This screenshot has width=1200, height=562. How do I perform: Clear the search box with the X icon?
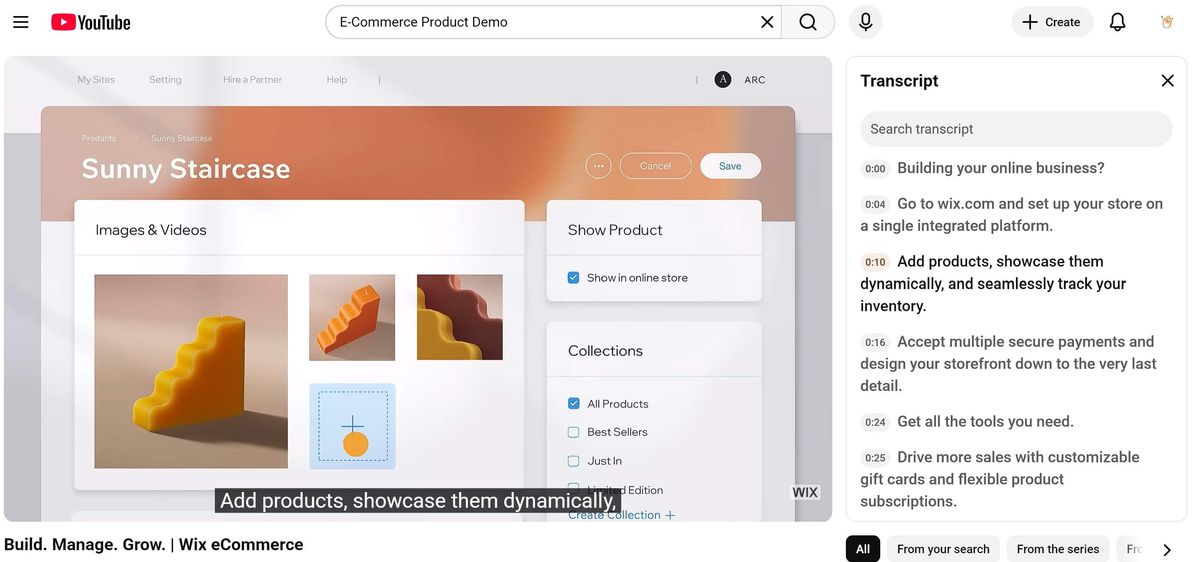767,22
